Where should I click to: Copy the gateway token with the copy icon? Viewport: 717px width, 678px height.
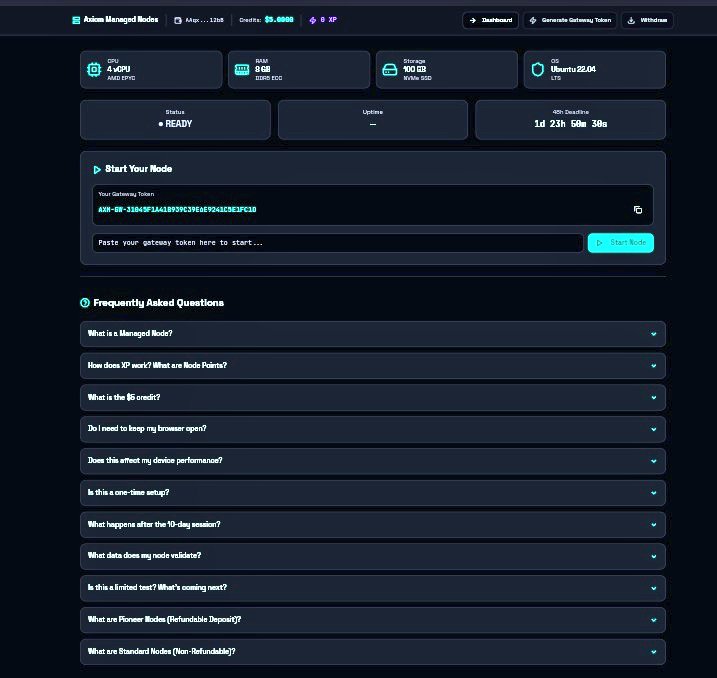pyautogui.click(x=638, y=210)
